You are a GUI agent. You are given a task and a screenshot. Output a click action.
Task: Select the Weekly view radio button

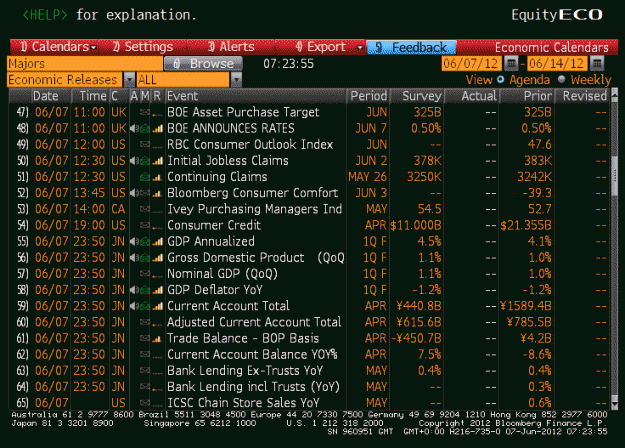[562, 79]
